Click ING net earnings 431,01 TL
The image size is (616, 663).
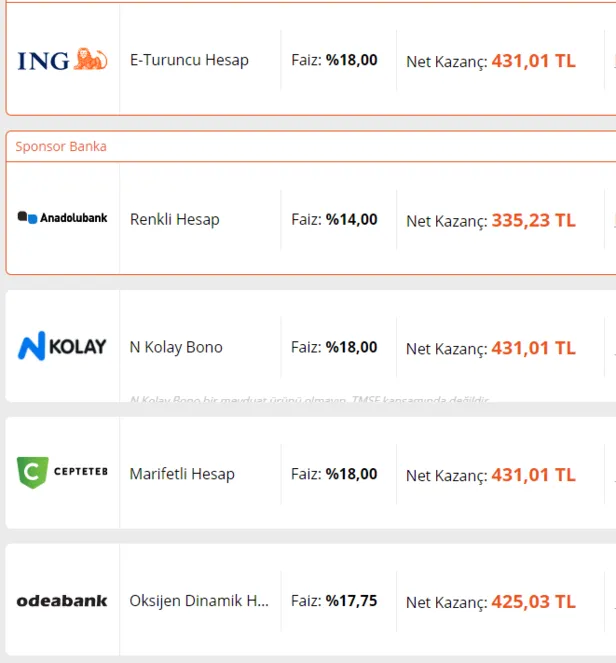tap(533, 61)
